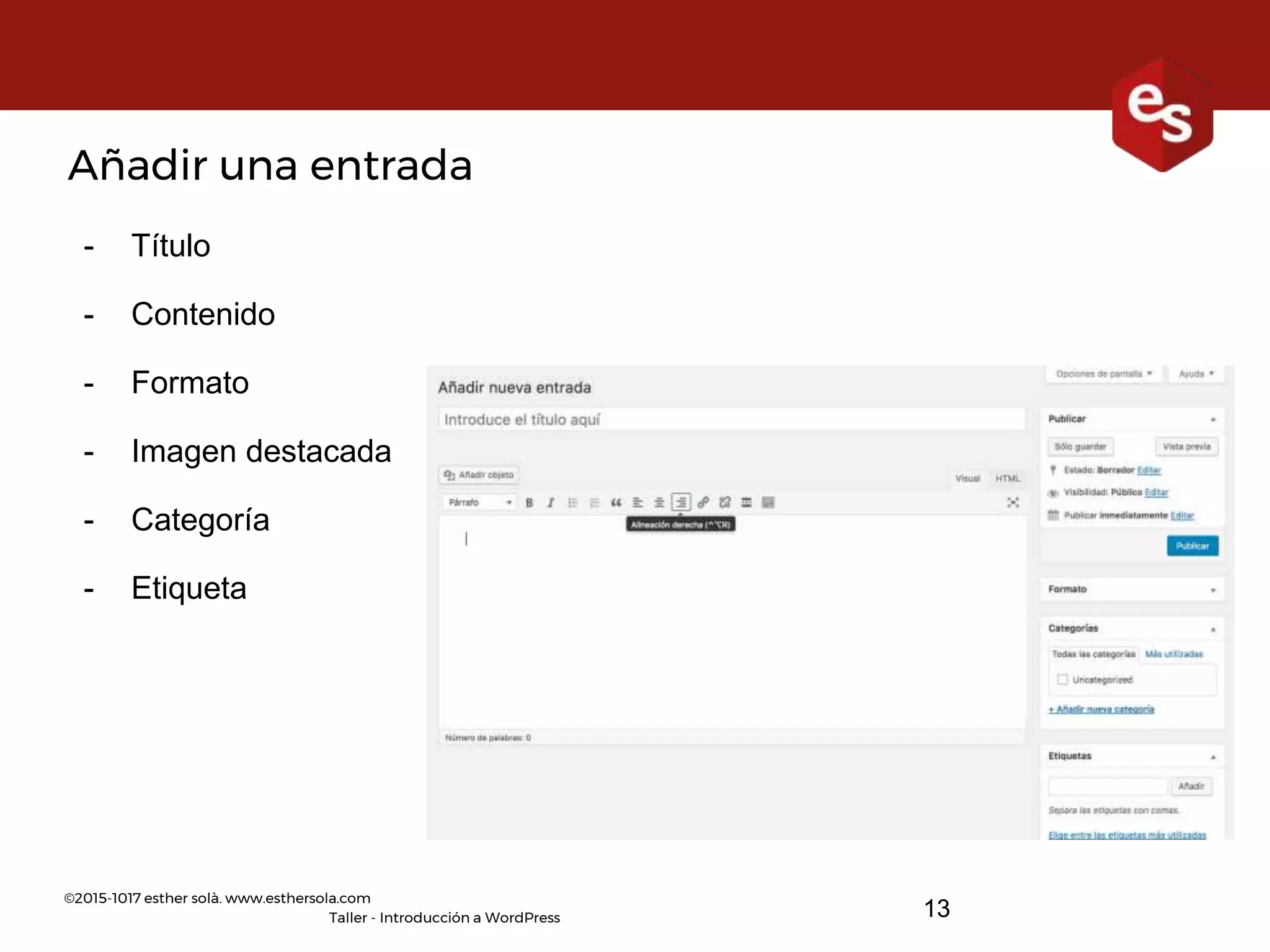This screenshot has height=952, width=1270.
Task: Align text to the left
Action: click(x=637, y=503)
